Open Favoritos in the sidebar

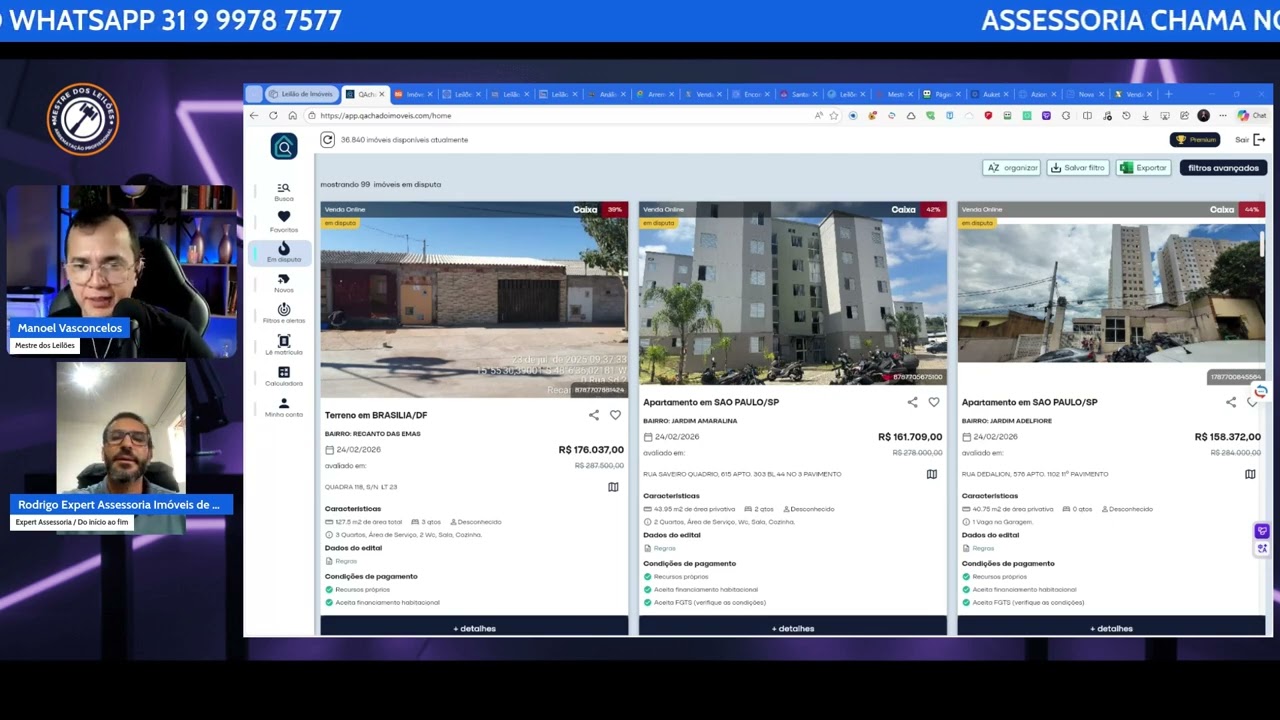tap(284, 221)
